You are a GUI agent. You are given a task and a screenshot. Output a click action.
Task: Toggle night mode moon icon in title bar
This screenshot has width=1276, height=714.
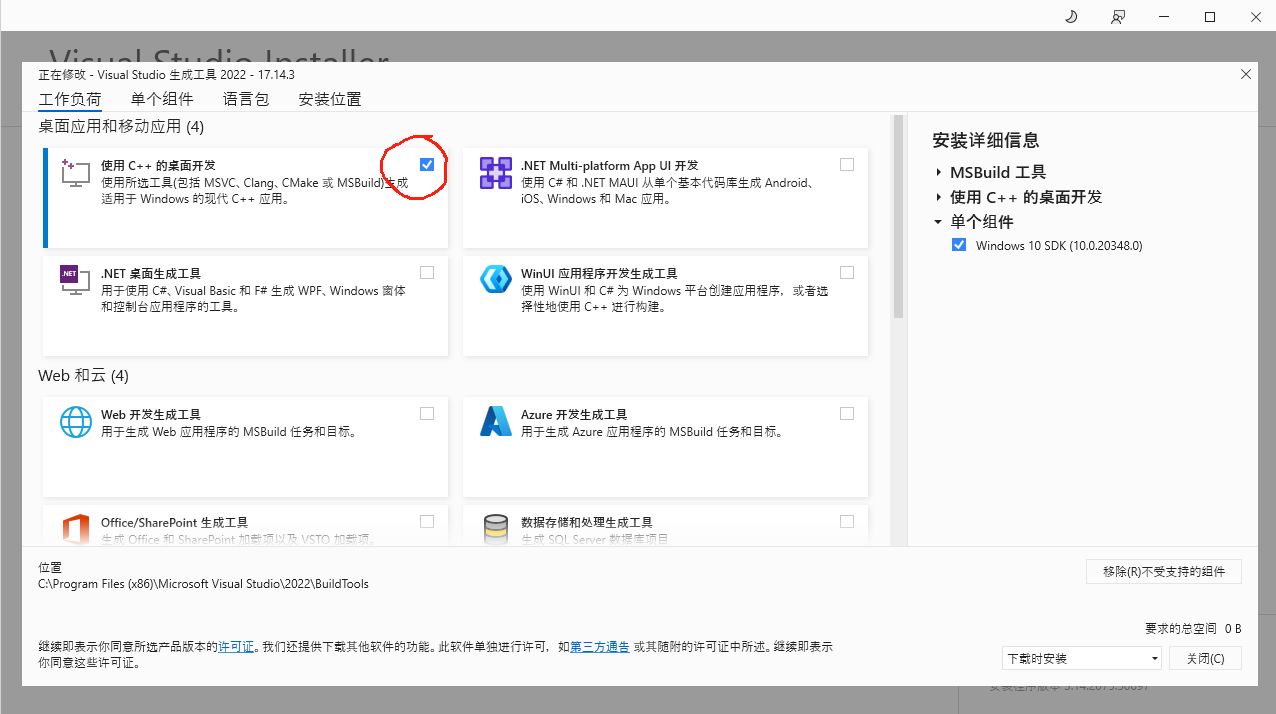1071,17
